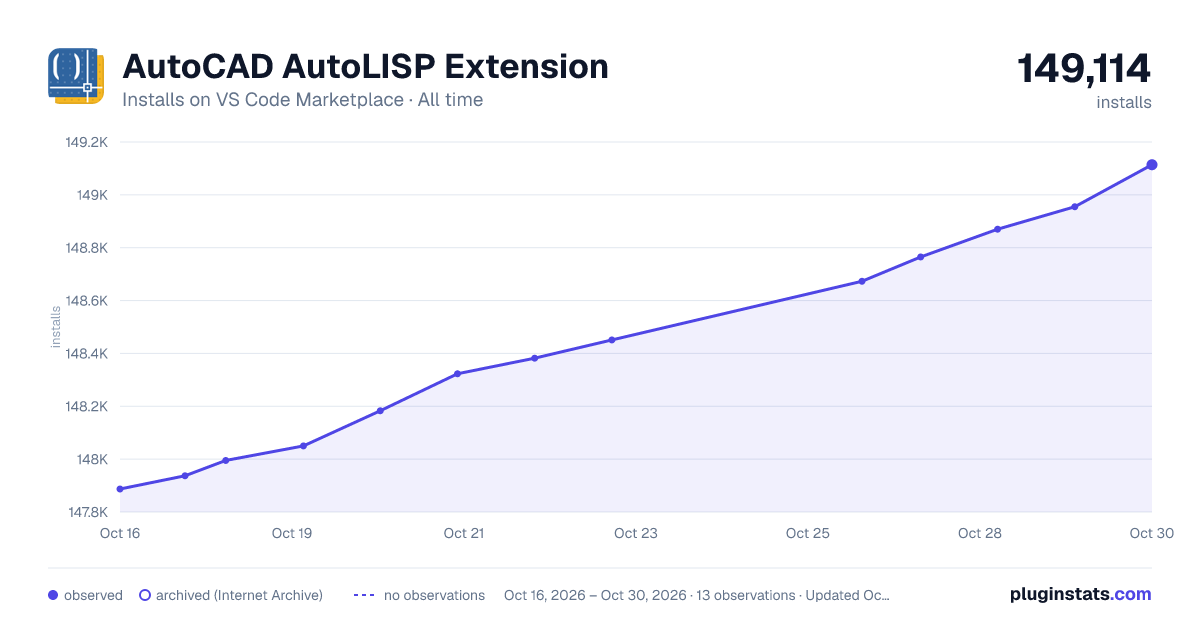This screenshot has width=1200, height=630.
Task: Click the no observations dashed legend marker
Action: 364,595
